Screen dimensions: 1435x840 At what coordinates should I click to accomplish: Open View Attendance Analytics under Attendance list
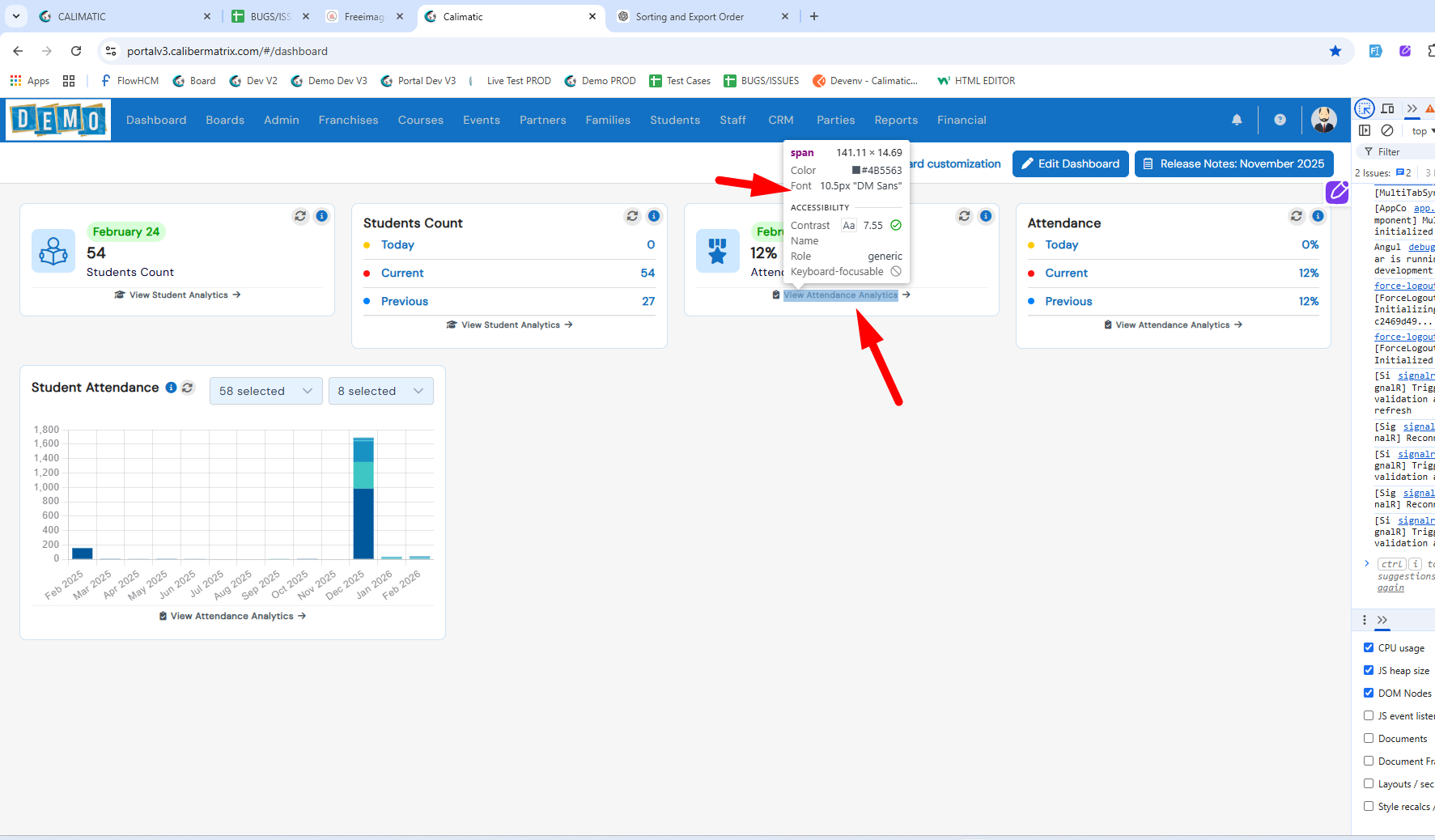point(1174,325)
